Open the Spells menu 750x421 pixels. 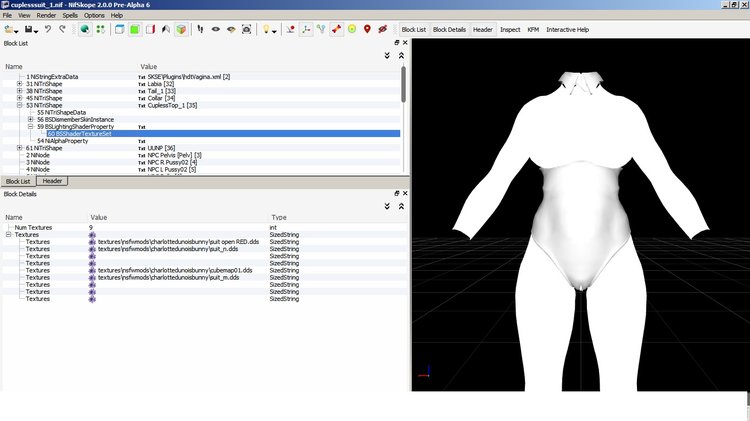(70, 15)
